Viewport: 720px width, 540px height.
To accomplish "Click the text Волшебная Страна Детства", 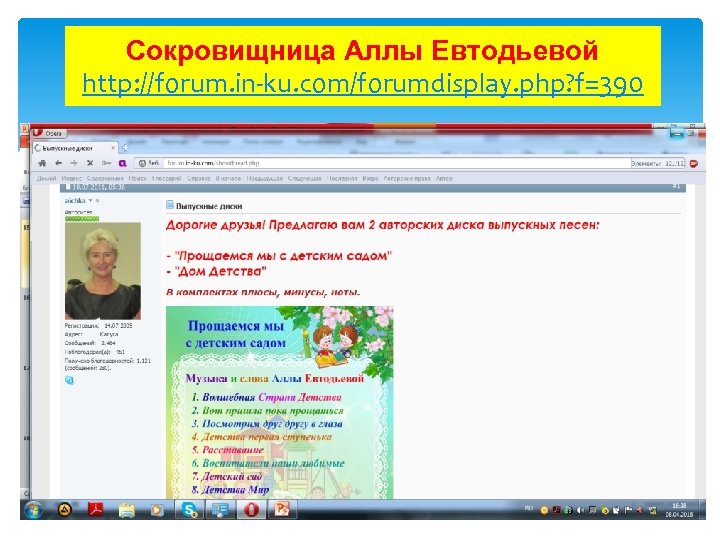I will click(x=272, y=397).
